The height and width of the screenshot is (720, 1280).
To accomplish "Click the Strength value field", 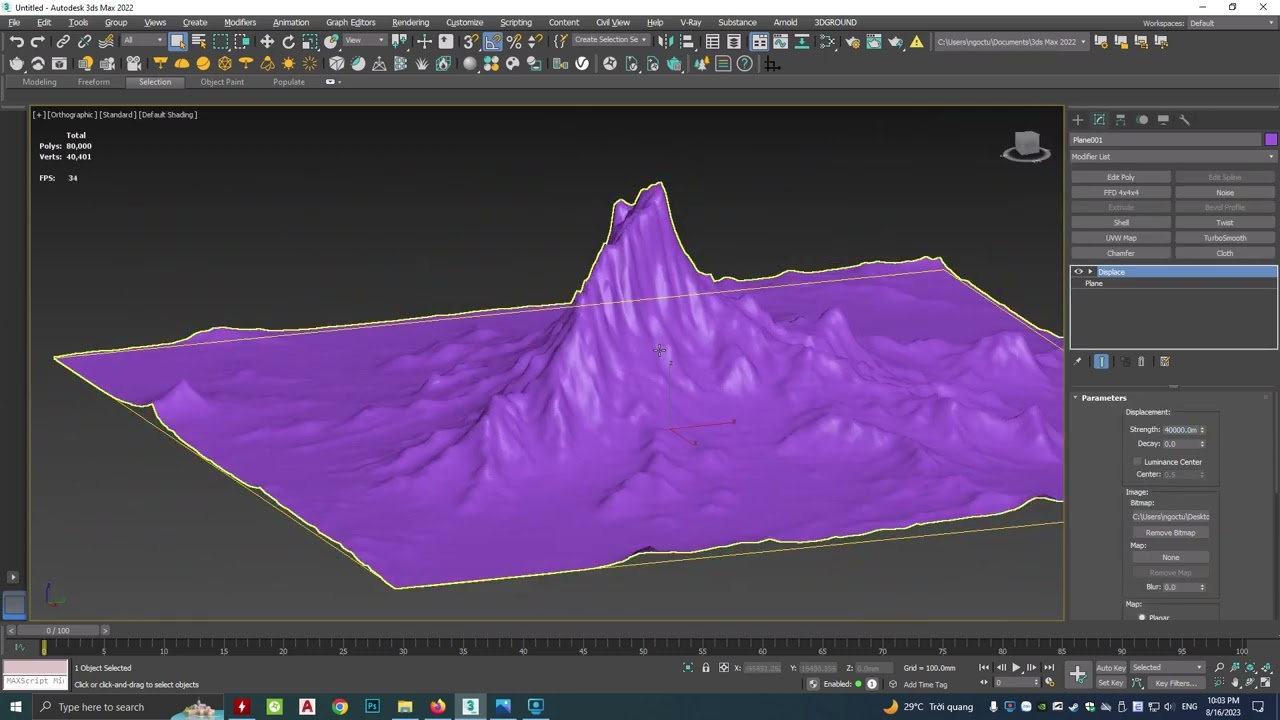I will (1180, 430).
